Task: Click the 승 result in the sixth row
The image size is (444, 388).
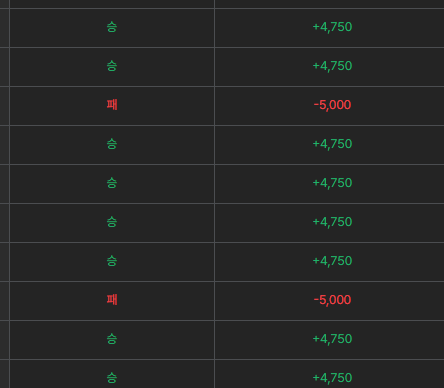Action: click(112, 223)
